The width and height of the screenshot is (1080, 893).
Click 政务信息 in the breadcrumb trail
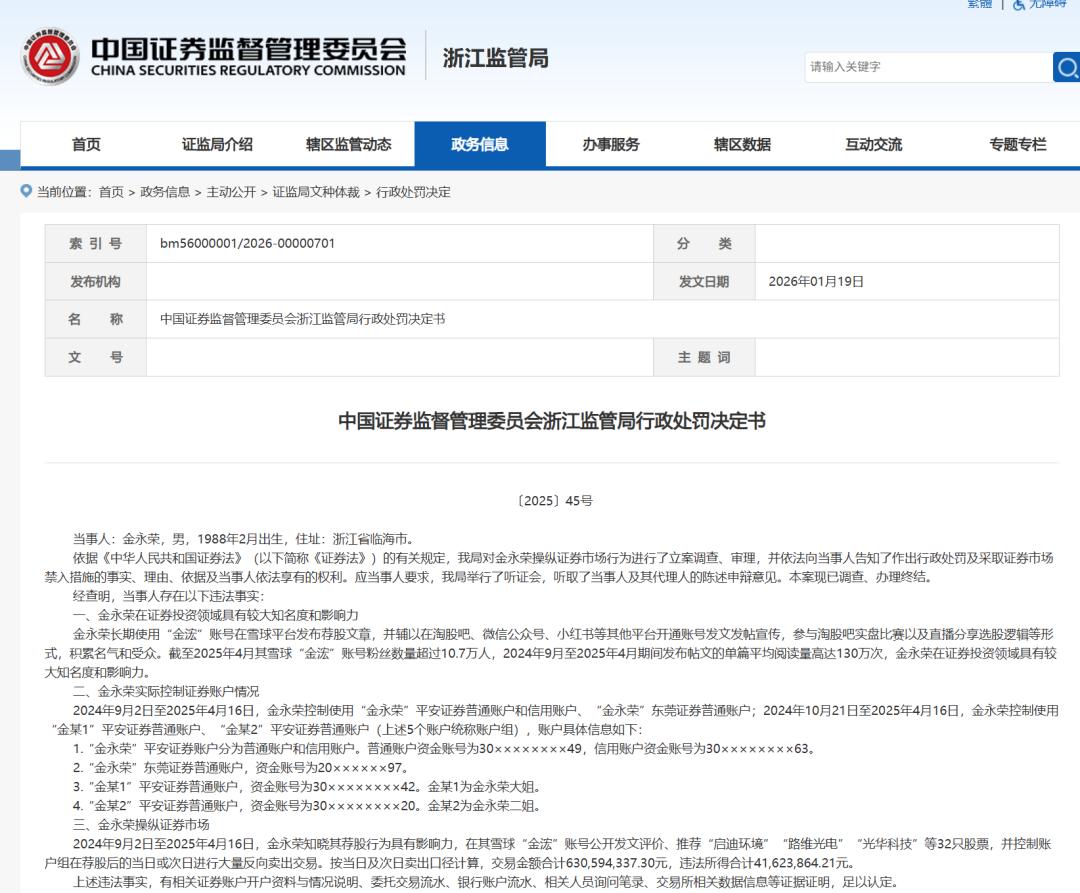(x=165, y=192)
